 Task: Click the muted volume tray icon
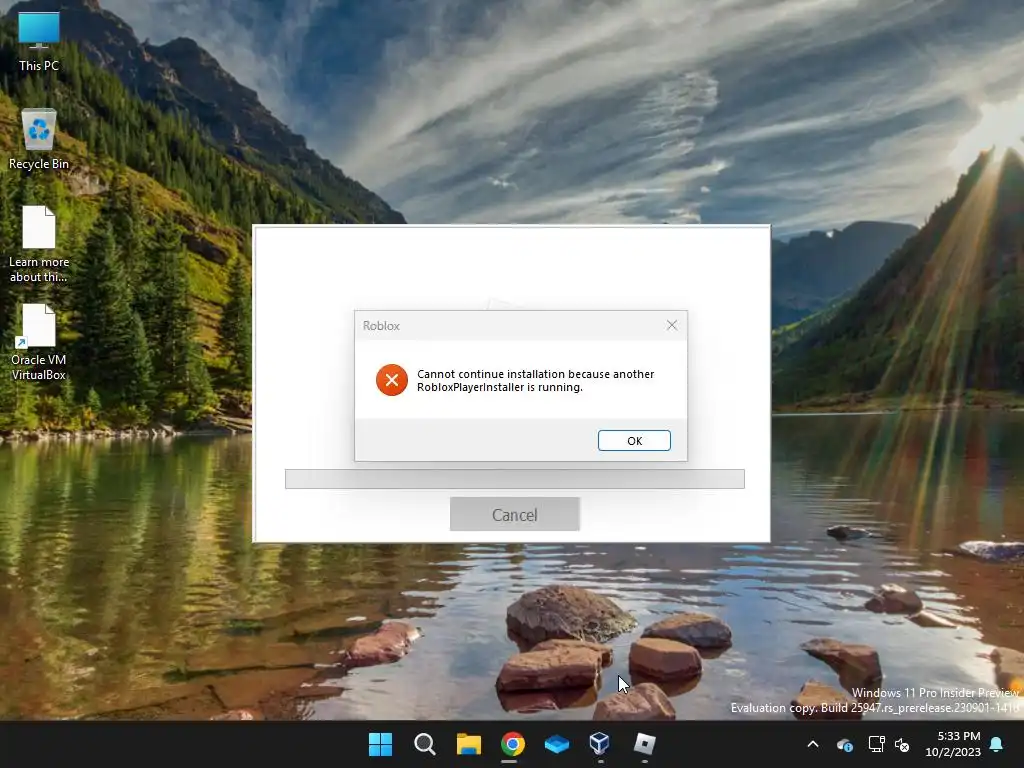pos(903,744)
